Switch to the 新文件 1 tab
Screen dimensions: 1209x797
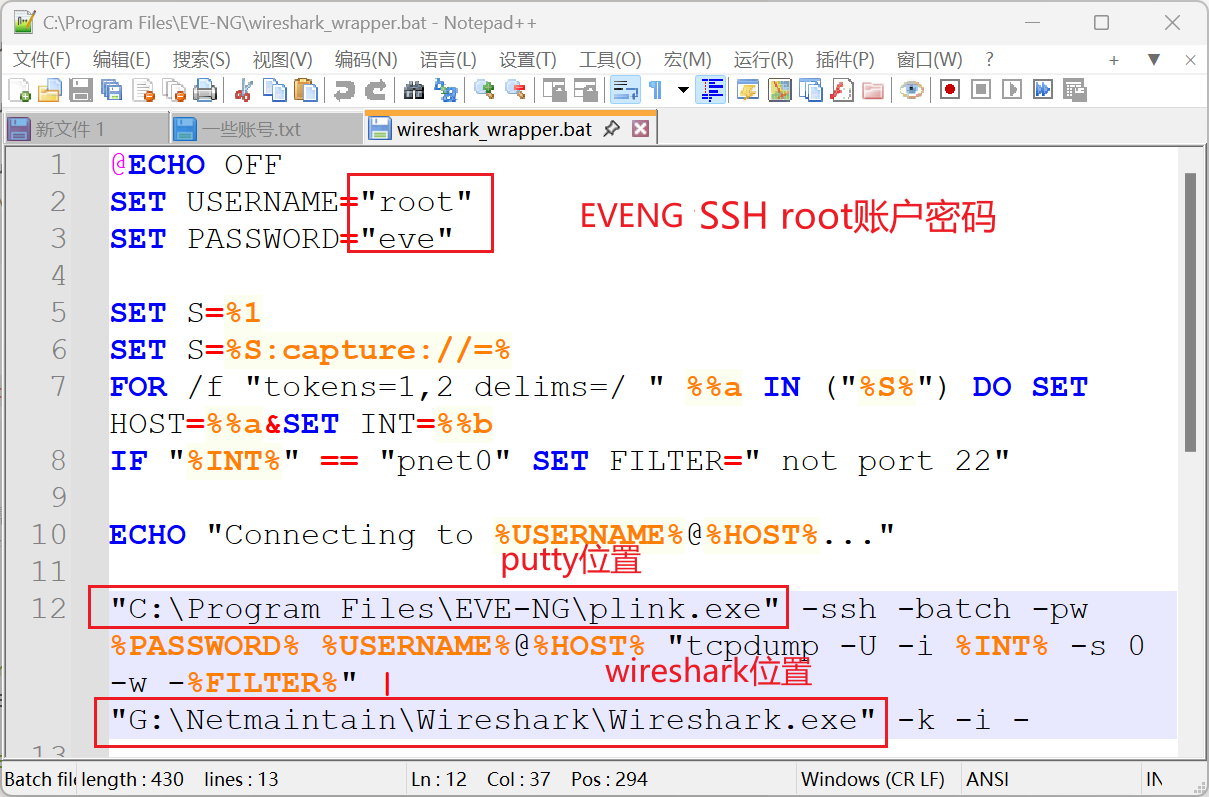pos(85,129)
